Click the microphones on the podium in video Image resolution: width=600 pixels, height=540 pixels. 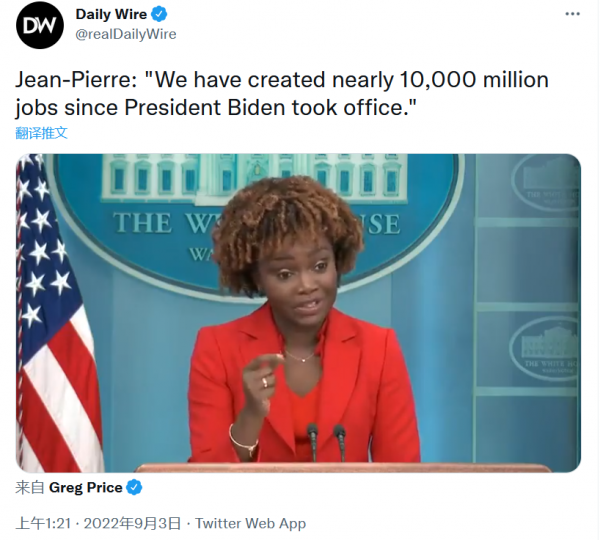click(326, 442)
